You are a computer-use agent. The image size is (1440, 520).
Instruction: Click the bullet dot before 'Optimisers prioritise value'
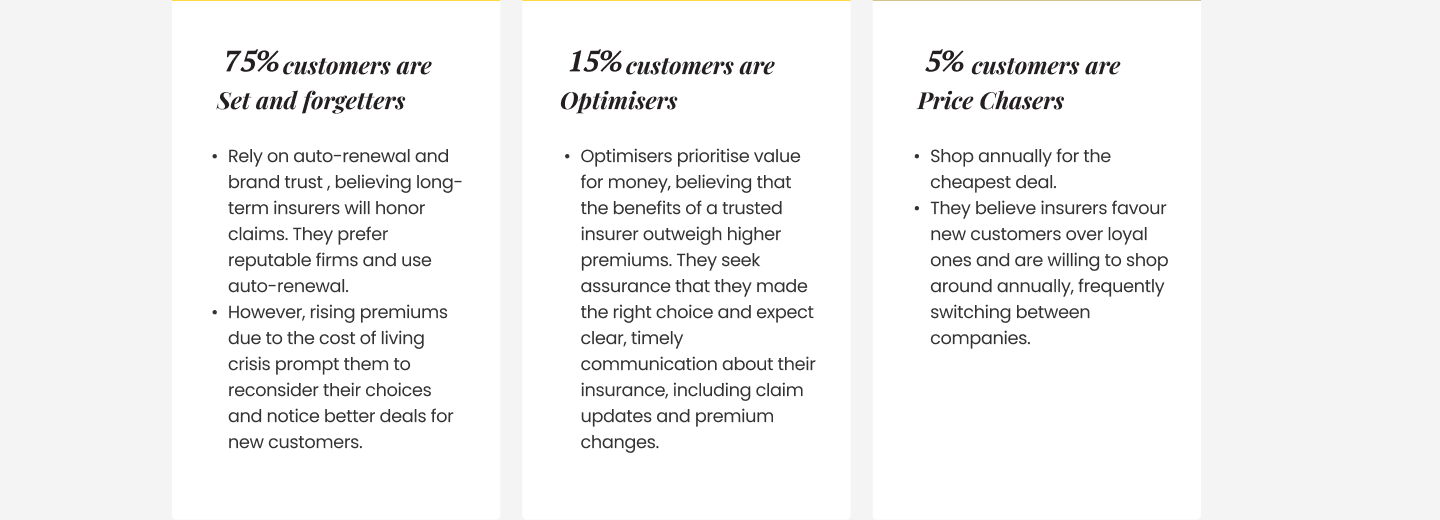568,157
